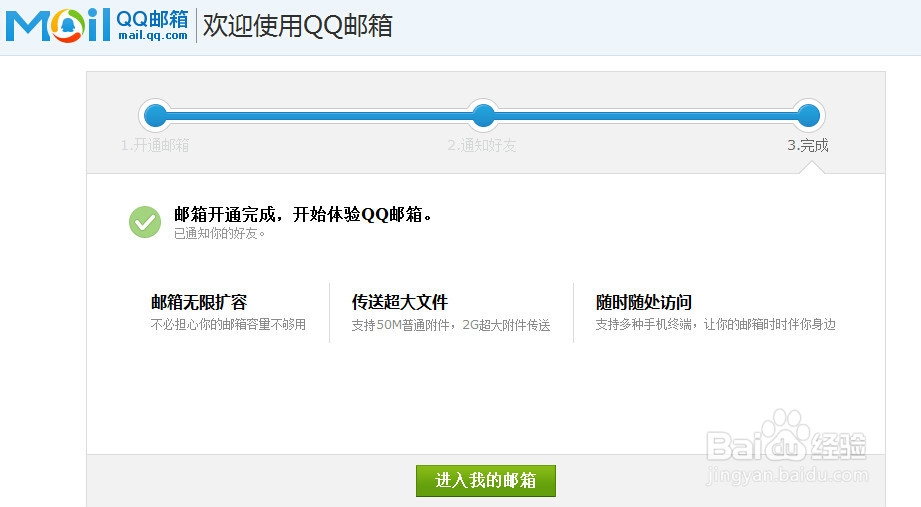This screenshot has width=921, height=507.
Task: Click the green 进入我的邮箱 button
Action: point(486,481)
